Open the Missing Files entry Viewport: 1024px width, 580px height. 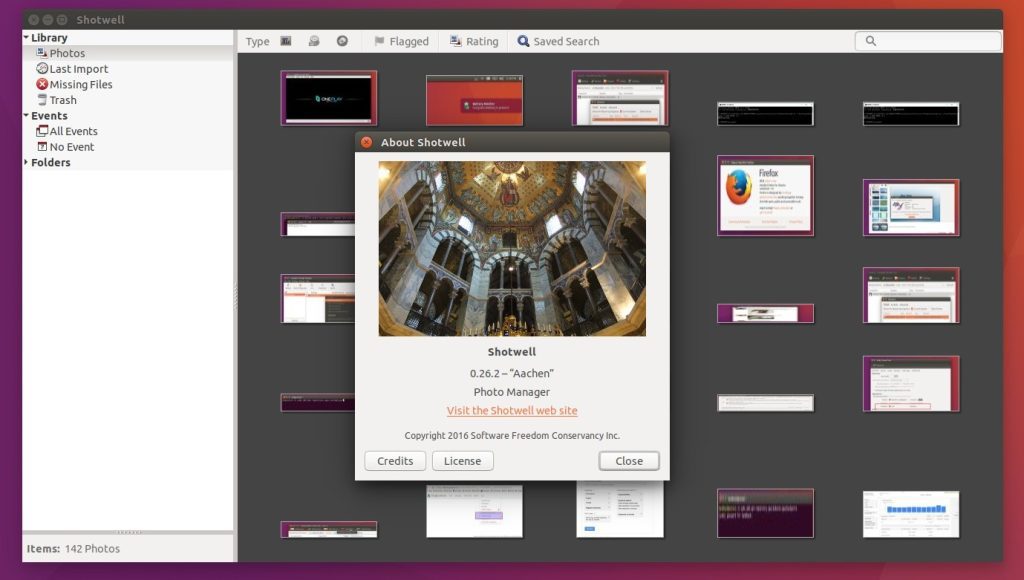[80, 85]
